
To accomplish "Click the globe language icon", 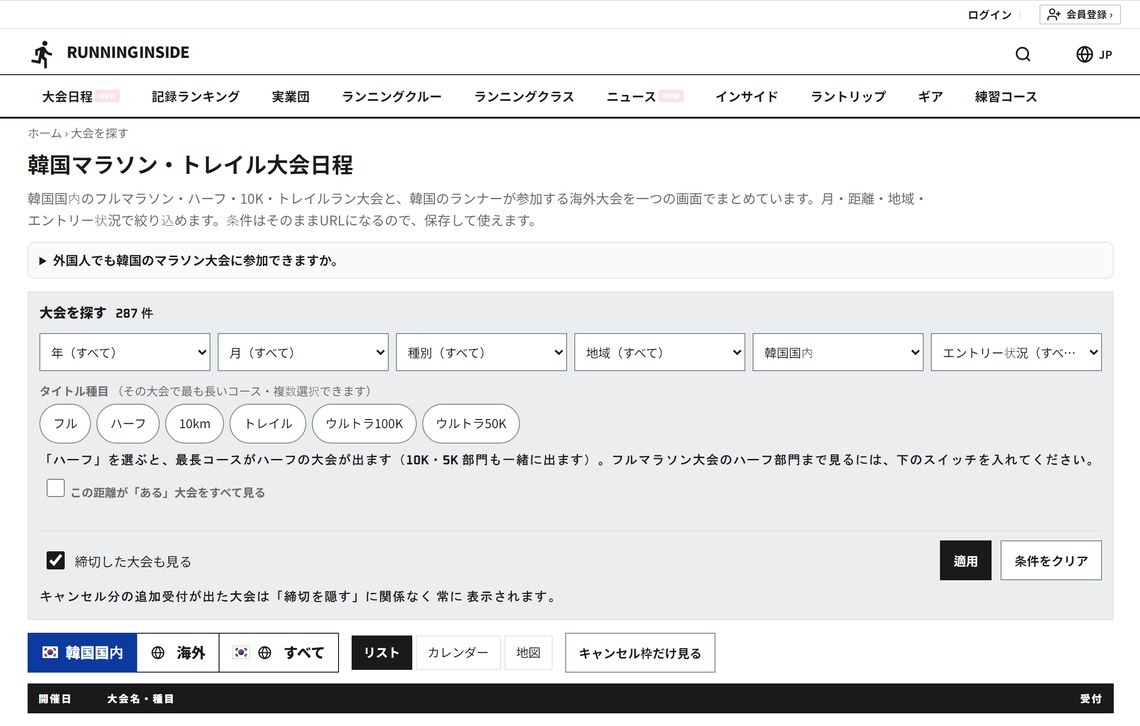I will click(1084, 54).
